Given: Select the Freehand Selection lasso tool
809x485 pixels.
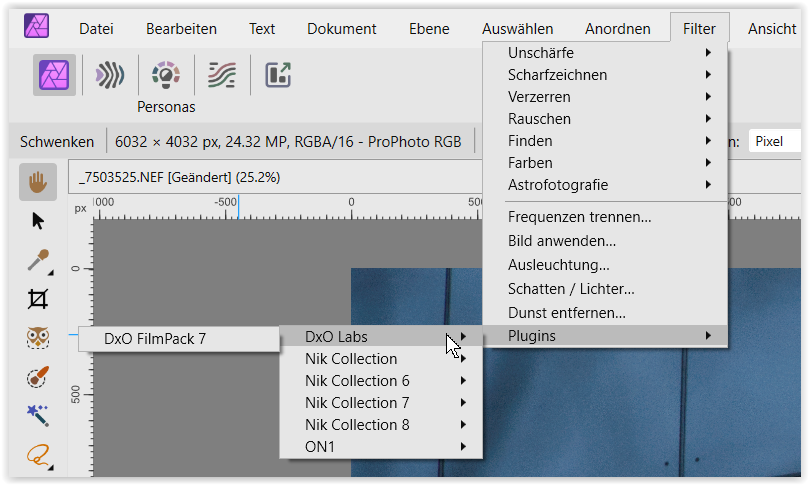Looking at the screenshot, I should tap(39, 456).
